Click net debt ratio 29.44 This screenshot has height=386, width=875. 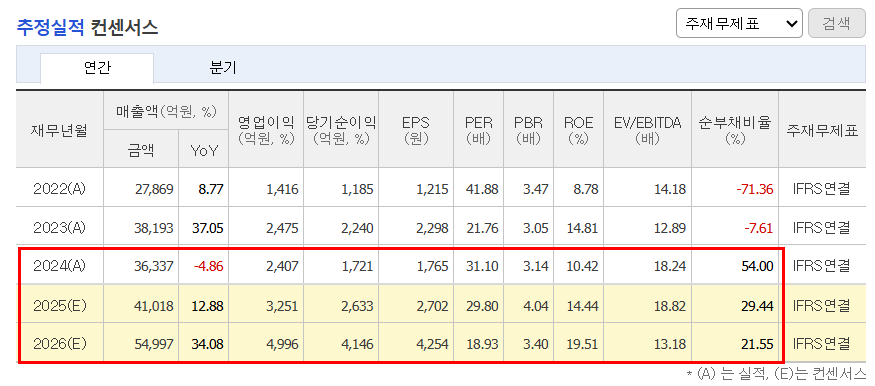[x=758, y=306]
